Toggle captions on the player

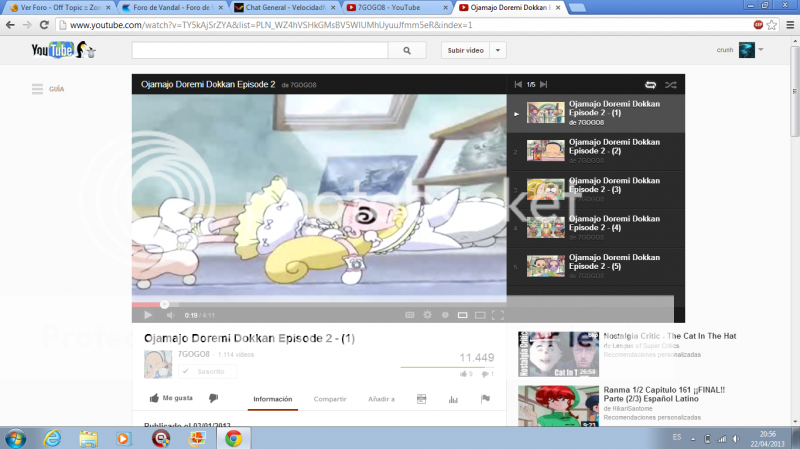pos(410,315)
